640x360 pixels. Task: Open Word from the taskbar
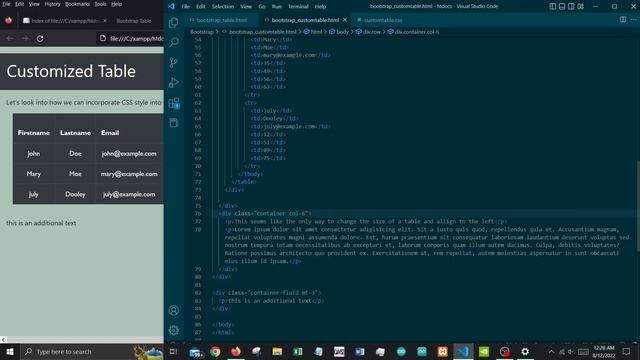pyautogui.click(x=360, y=351)
